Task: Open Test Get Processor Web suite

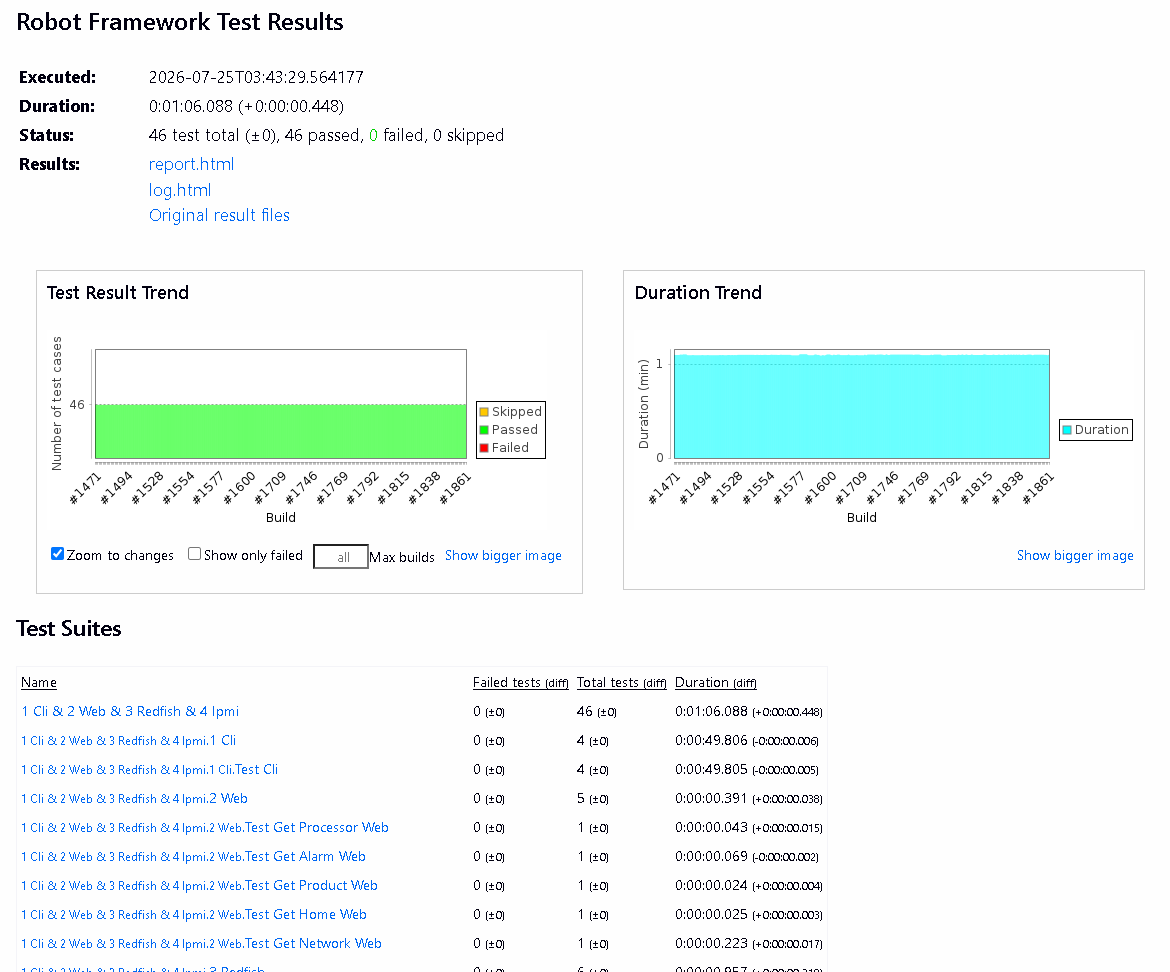Action: pyautogui.click(x=204, y=828)
